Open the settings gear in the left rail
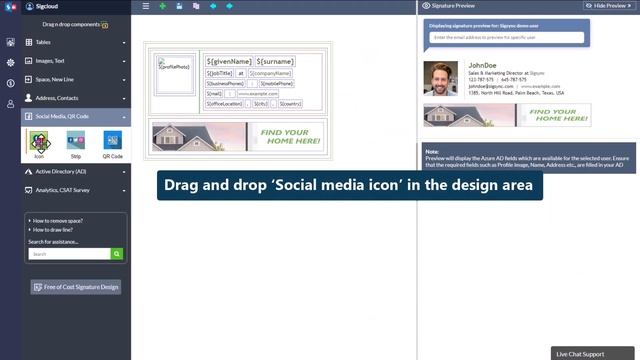 click(11, 62)
